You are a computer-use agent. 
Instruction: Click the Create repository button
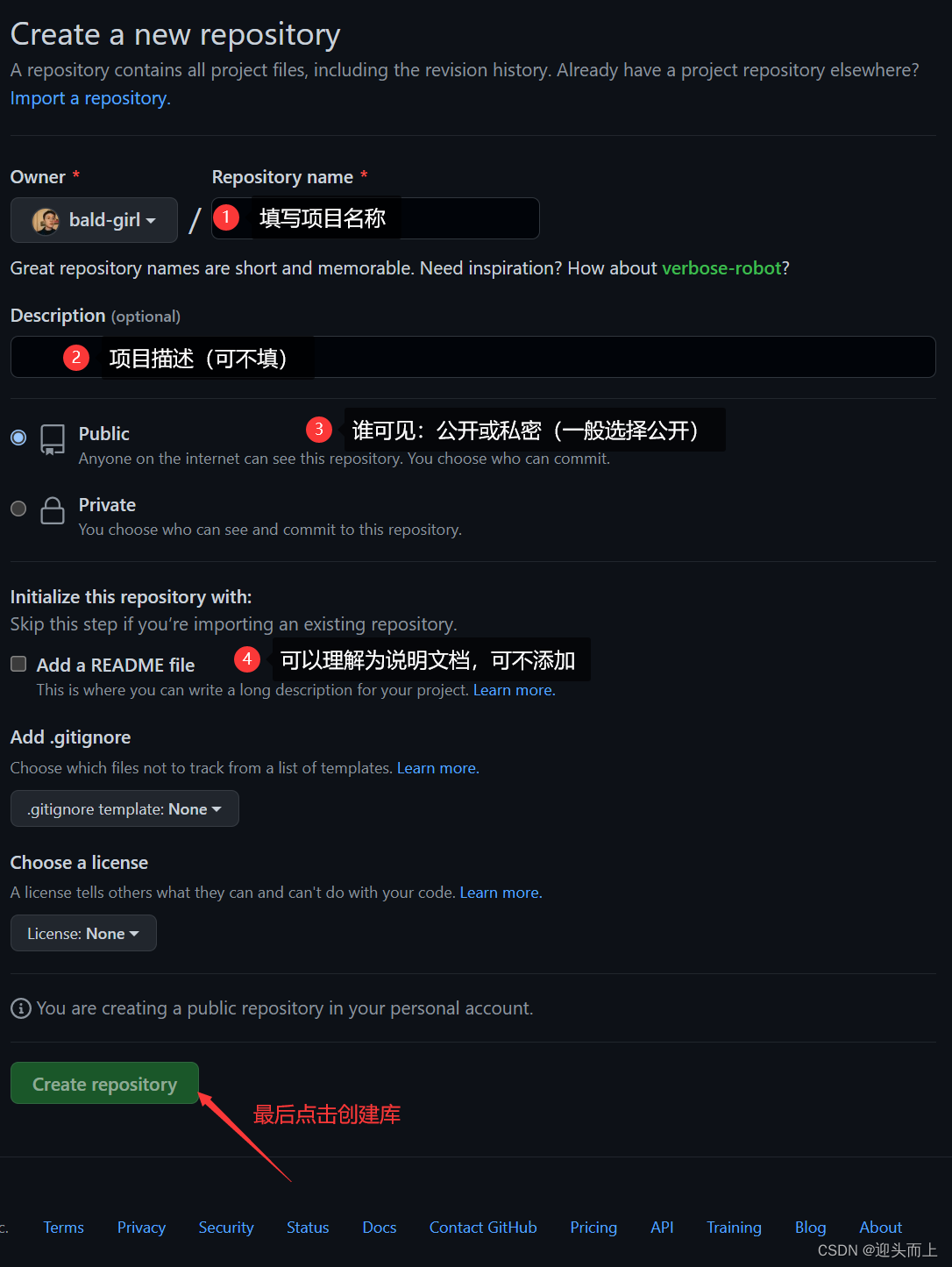(x=104, y=1084)
